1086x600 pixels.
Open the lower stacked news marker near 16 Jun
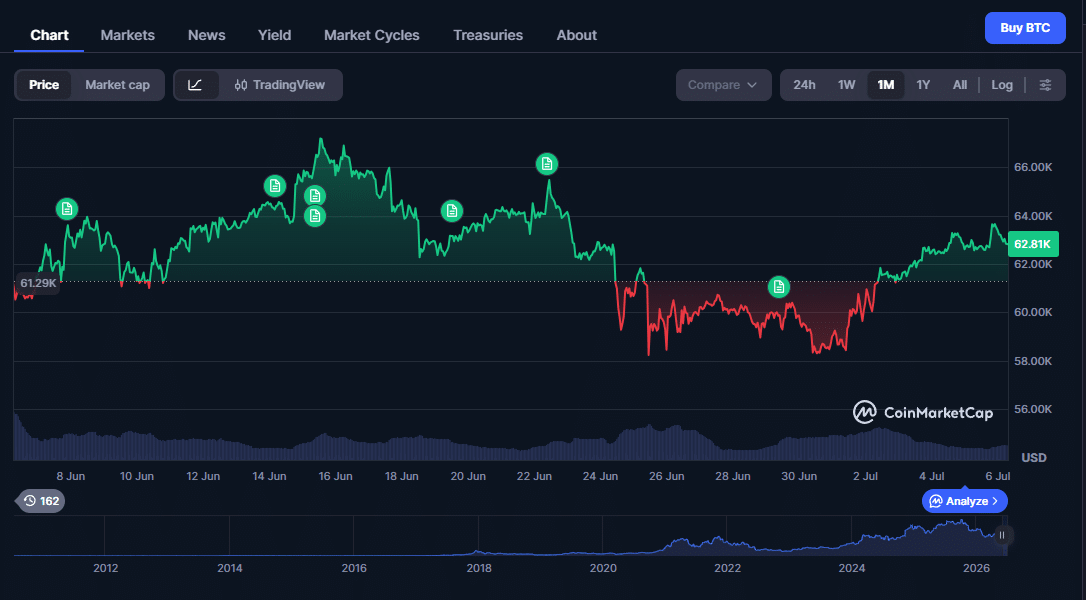pyautogui.click(x=315, y=216)
